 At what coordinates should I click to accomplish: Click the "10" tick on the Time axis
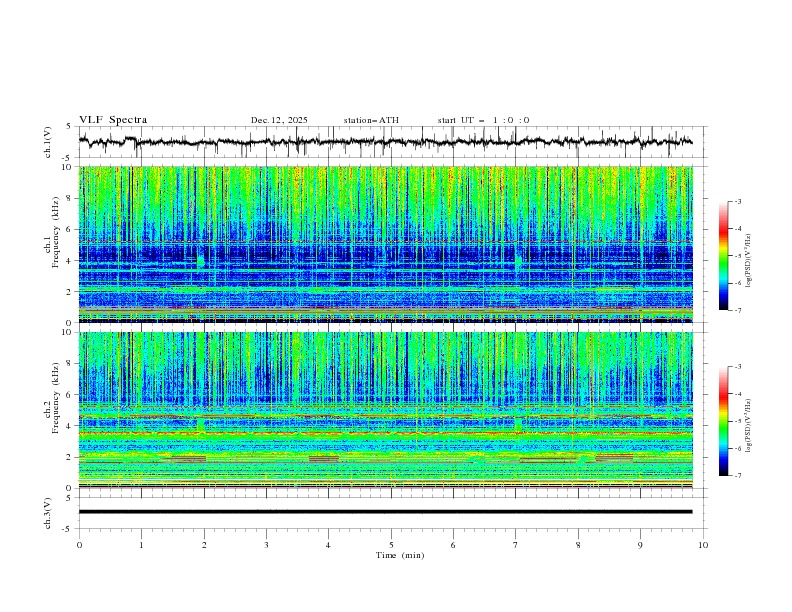pos(703,545)
